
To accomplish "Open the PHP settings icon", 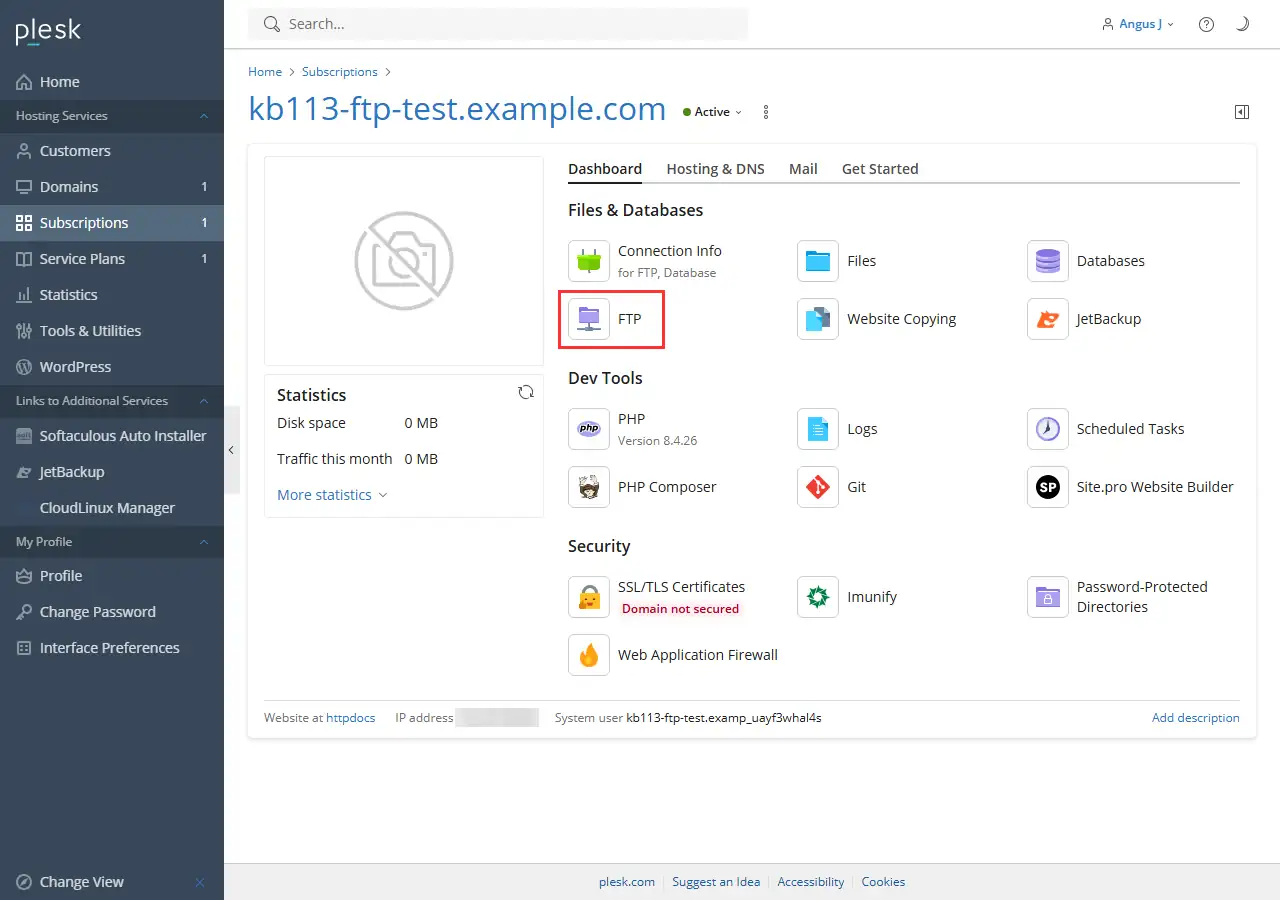I will [589, 429].
